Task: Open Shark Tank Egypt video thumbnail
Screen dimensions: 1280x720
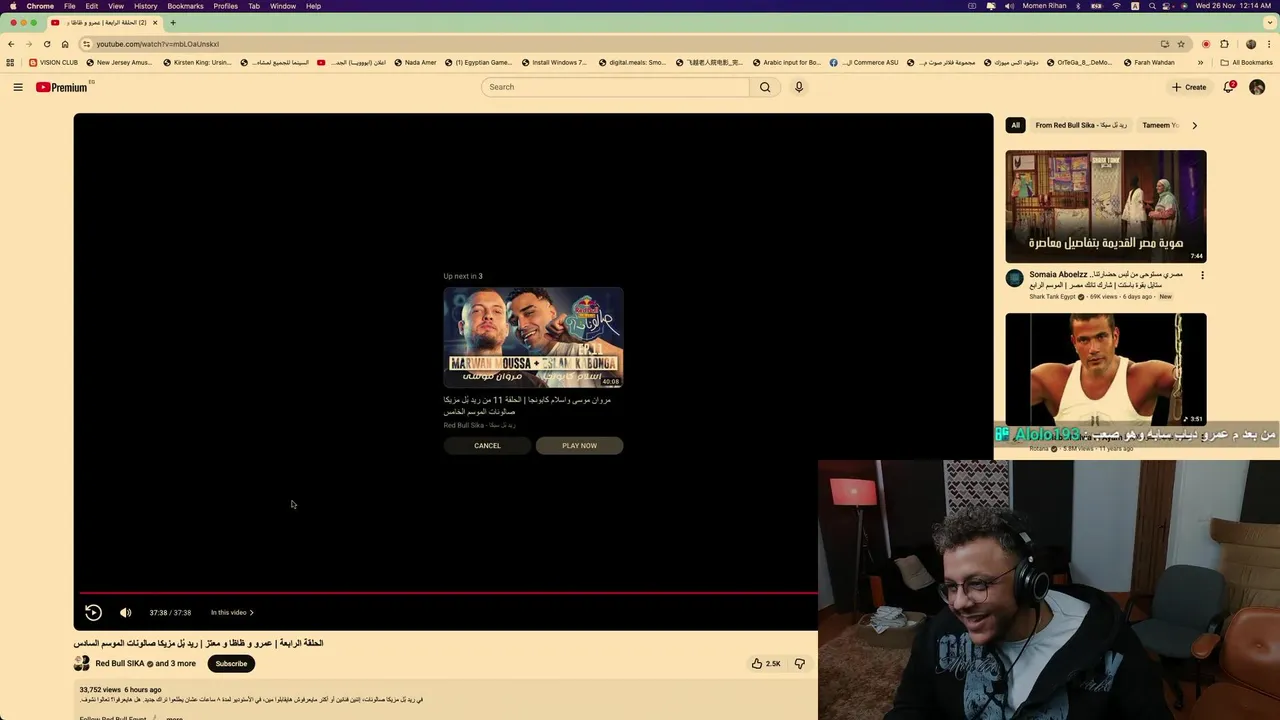Action: point(1106,207)
